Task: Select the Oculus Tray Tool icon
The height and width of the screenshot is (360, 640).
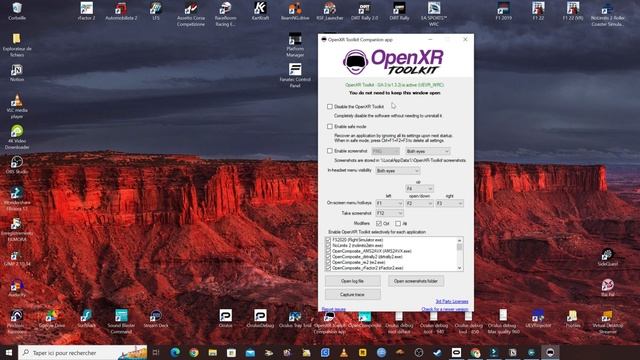Action: (x=295, y=318)
